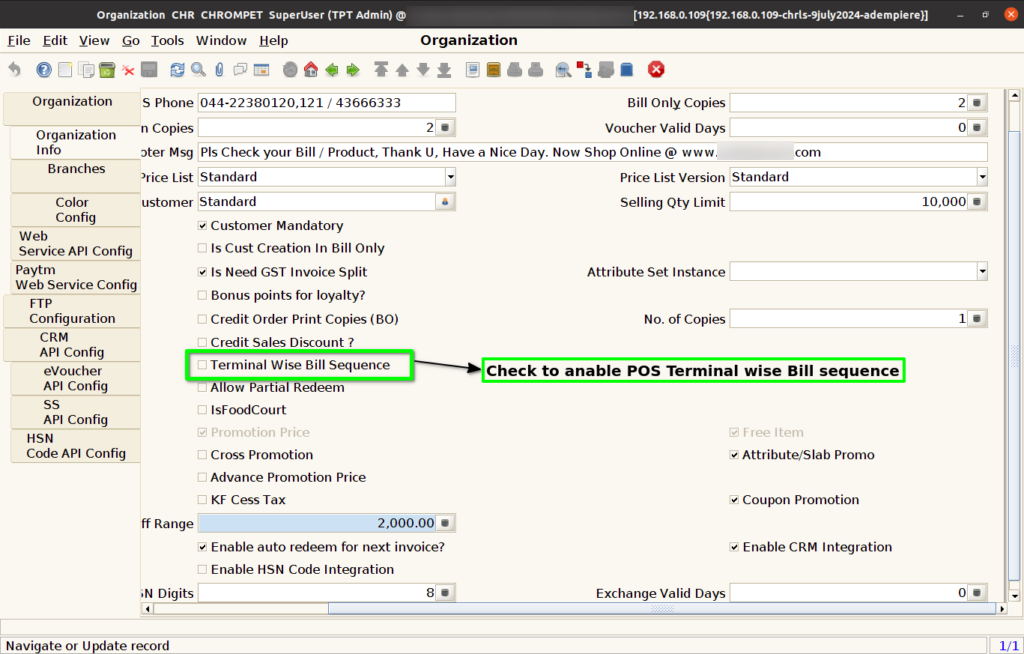Open the Edit menu

pos(55,41)
